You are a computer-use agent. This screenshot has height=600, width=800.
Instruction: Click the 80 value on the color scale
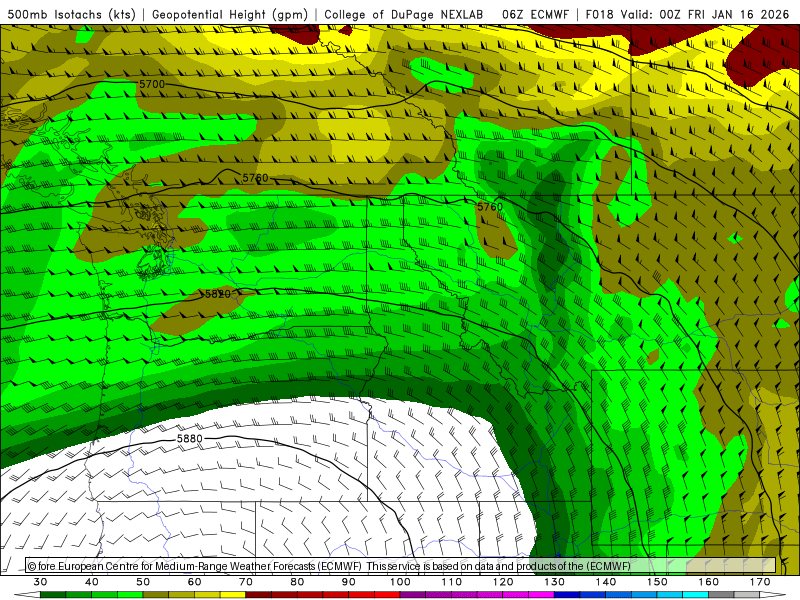(297, 582)
